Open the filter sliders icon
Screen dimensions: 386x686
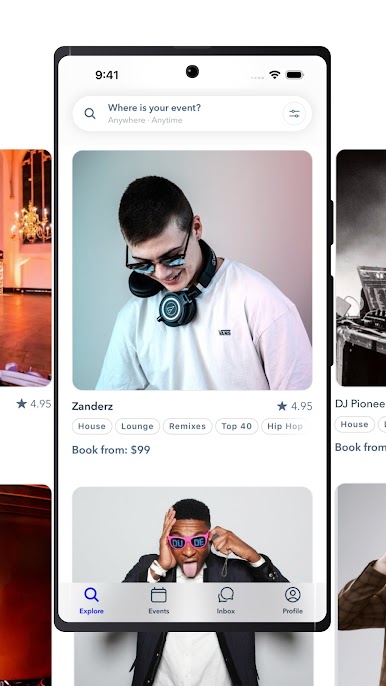coord(294,114)
